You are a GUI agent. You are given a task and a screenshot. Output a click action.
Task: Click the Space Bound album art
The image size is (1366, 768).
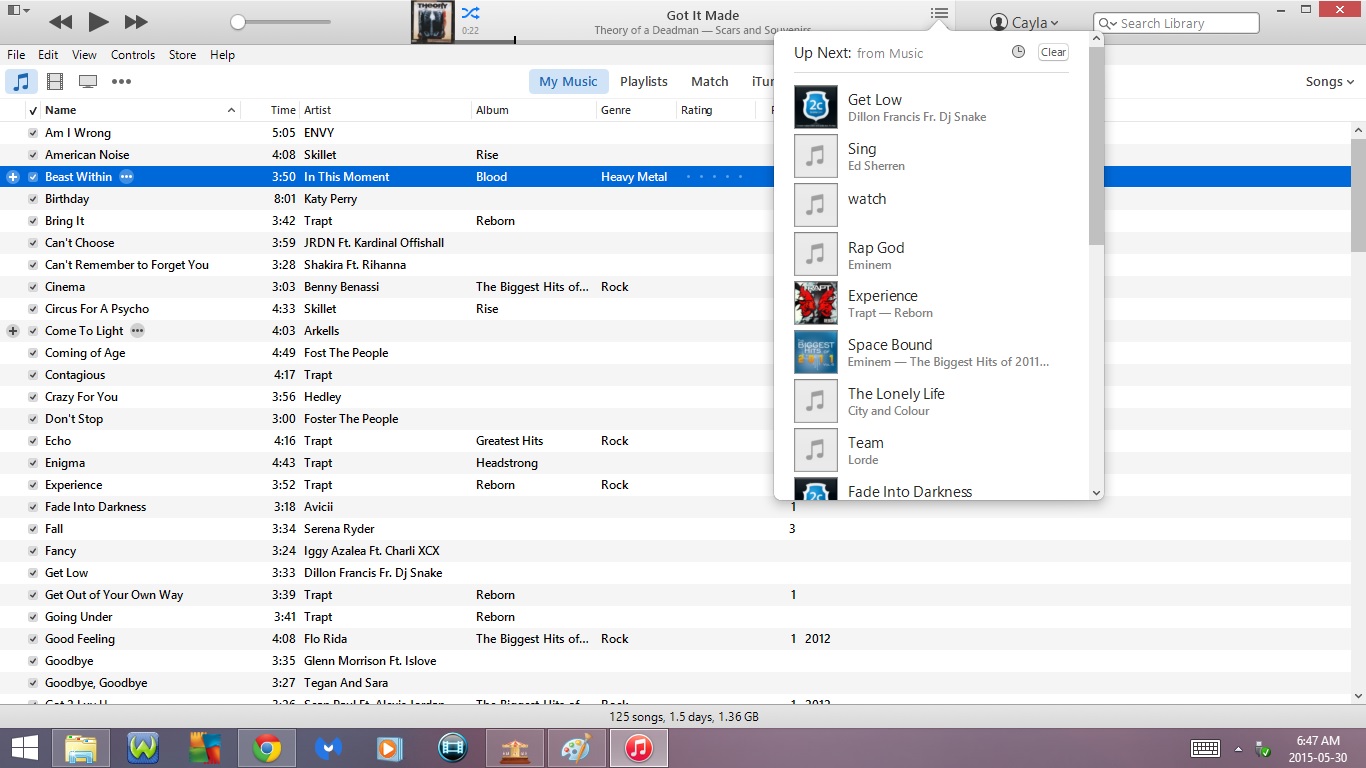pyautogui.click(x=815, y=352)
